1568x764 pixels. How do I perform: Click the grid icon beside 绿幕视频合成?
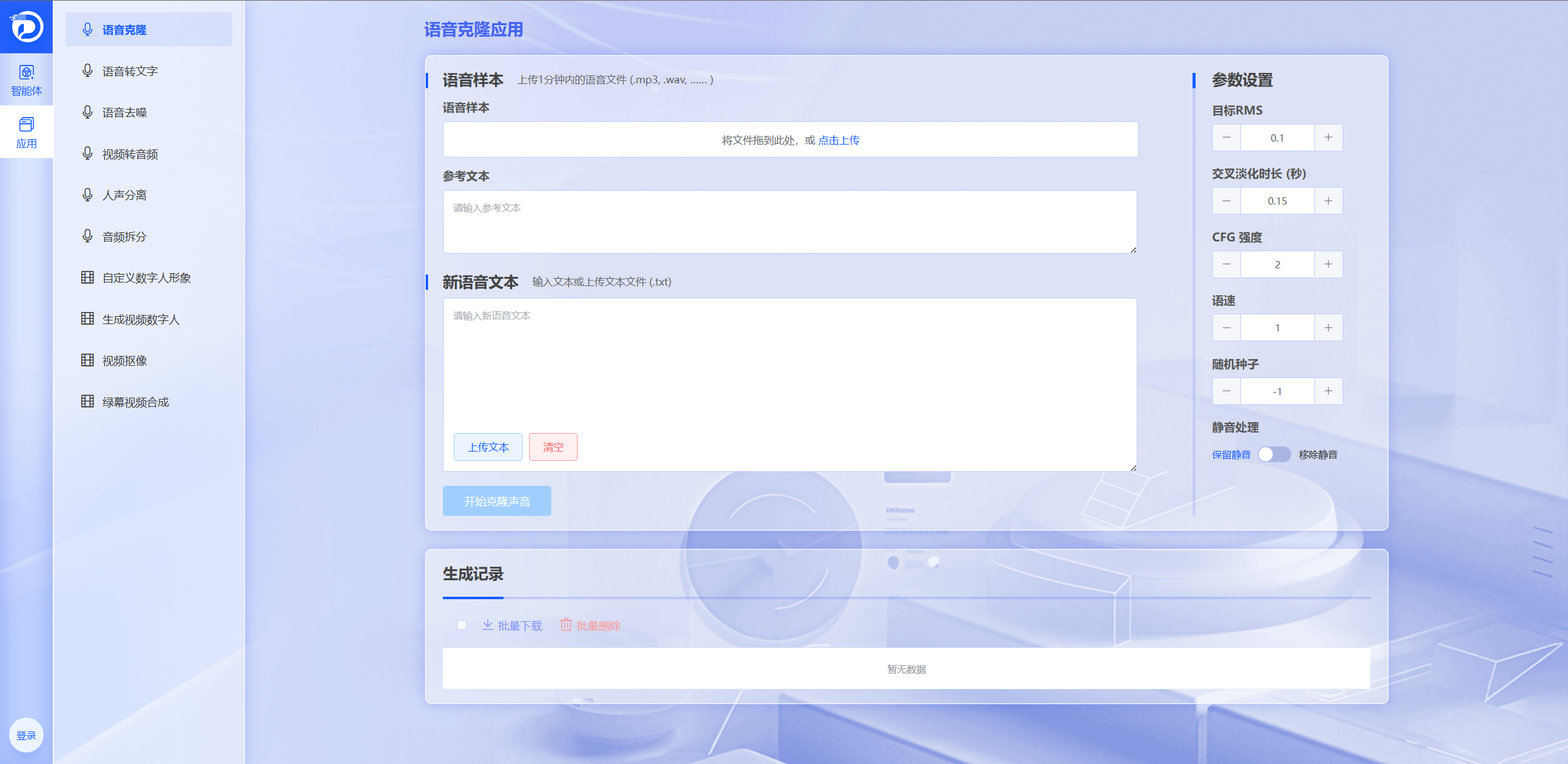pos(88,401)
